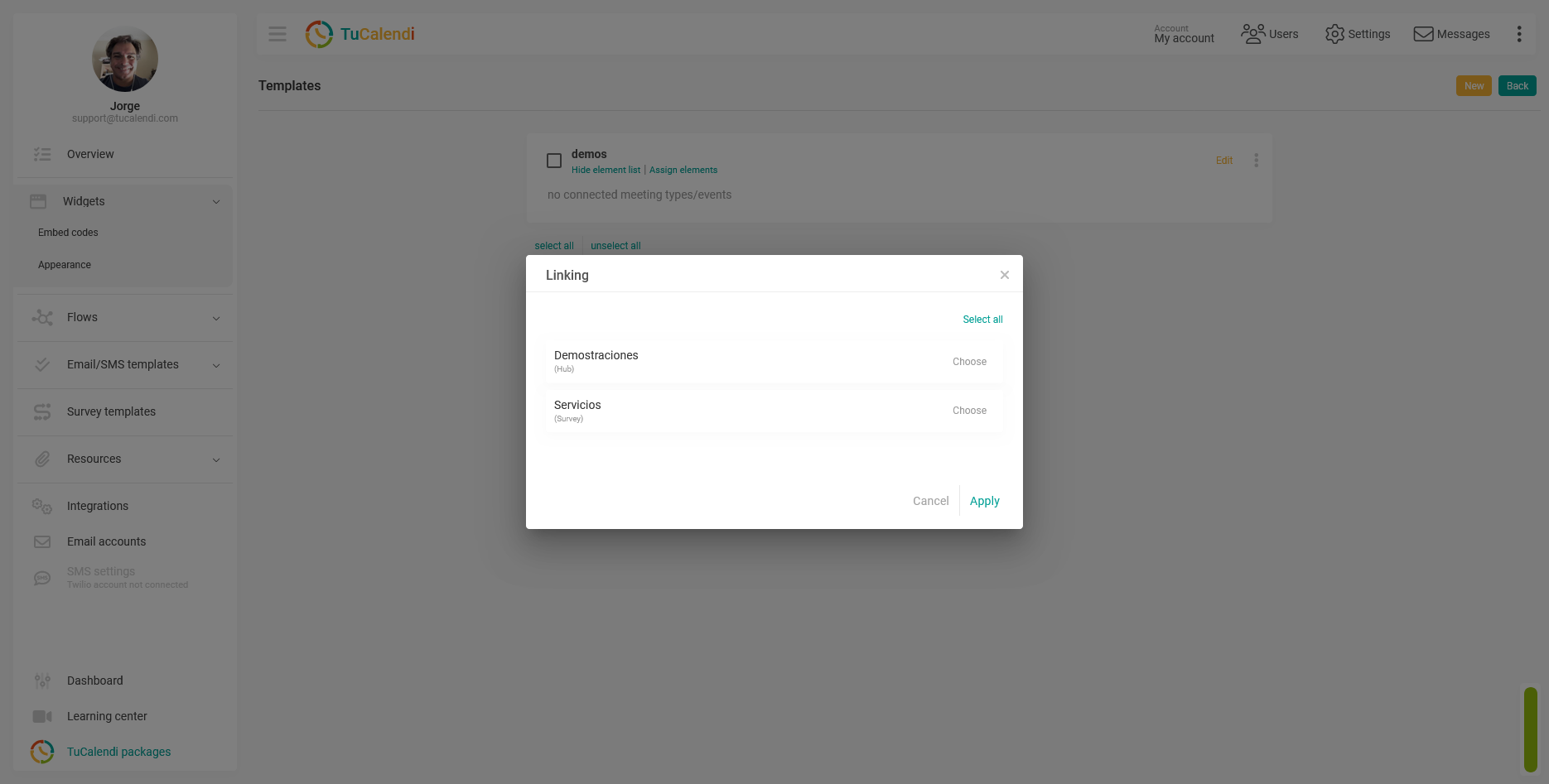
Task: Choose the Servicios survey
Action: (x=969, y=411)
